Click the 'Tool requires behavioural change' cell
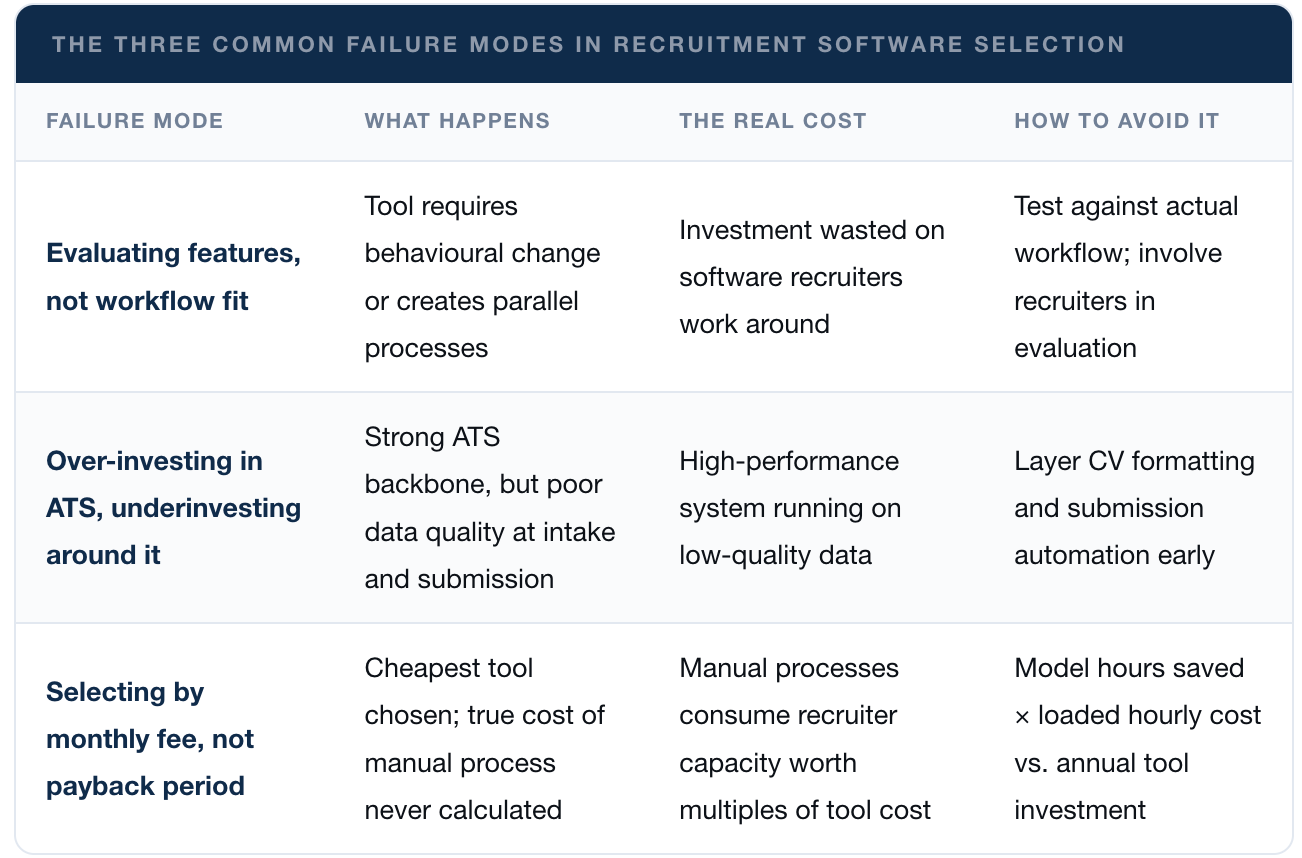1302x858 pixels. click(x=482, y=277)
